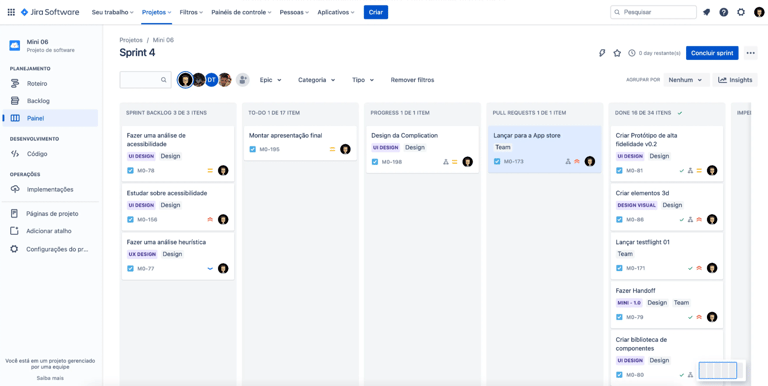
Task: Click the UI DESIGN epic label on M0-78
Action: tap(142, 156)
